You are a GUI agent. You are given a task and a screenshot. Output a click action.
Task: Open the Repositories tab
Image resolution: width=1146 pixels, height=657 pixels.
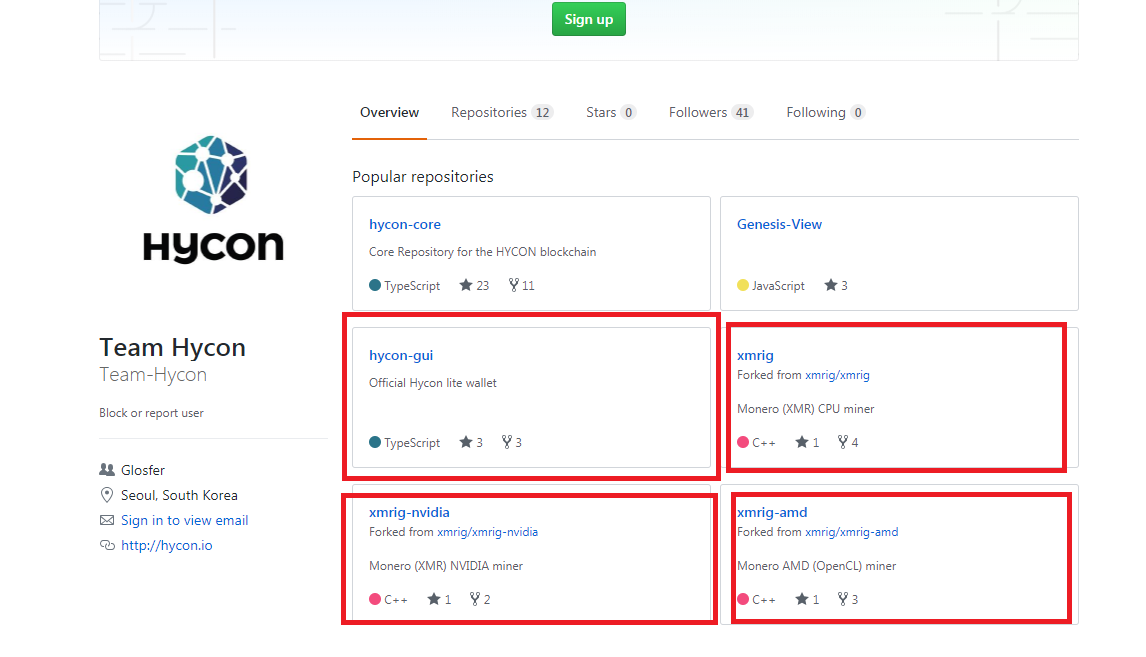pyautogui.click(x=501, y=113)
